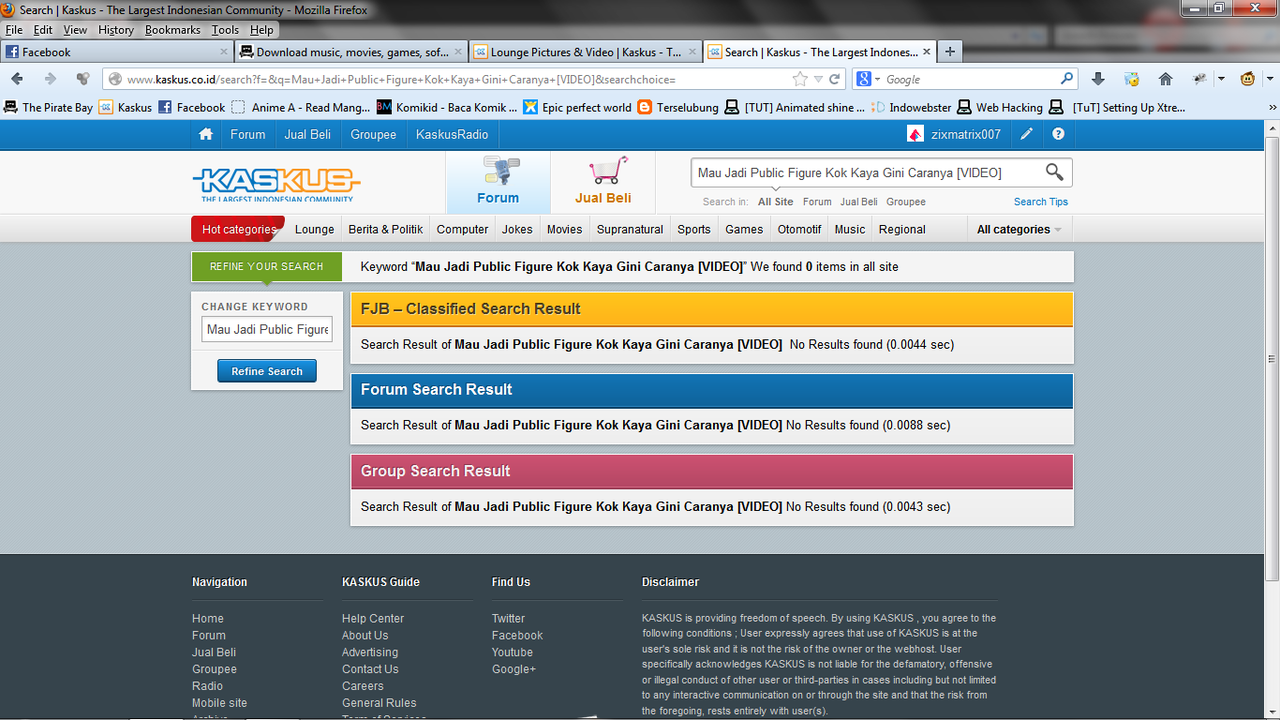Open the History menu
Viewport: 1280px width, 720px height.
point(116,30)
